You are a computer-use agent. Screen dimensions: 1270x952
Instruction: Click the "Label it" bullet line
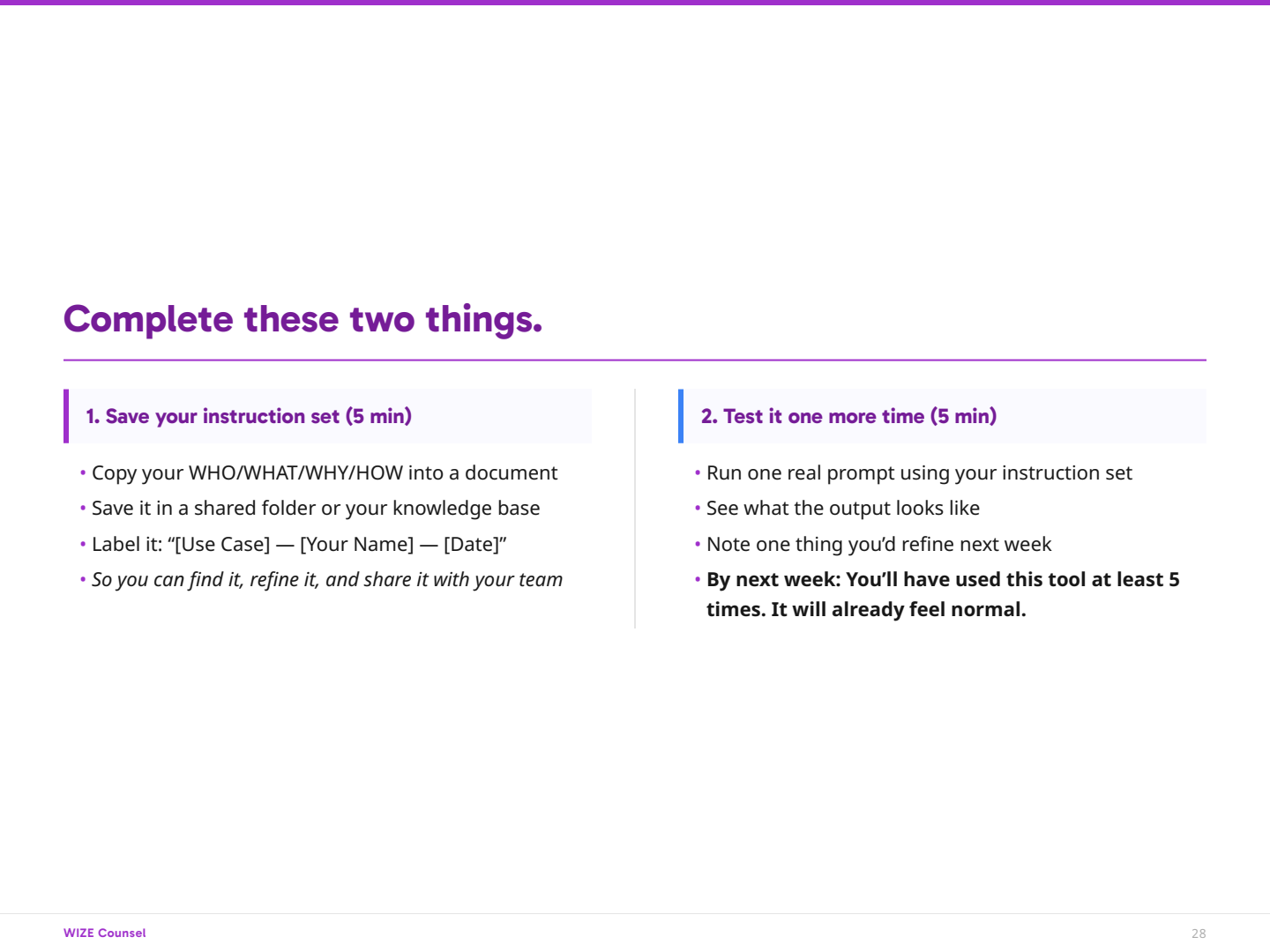coord(298,545)
